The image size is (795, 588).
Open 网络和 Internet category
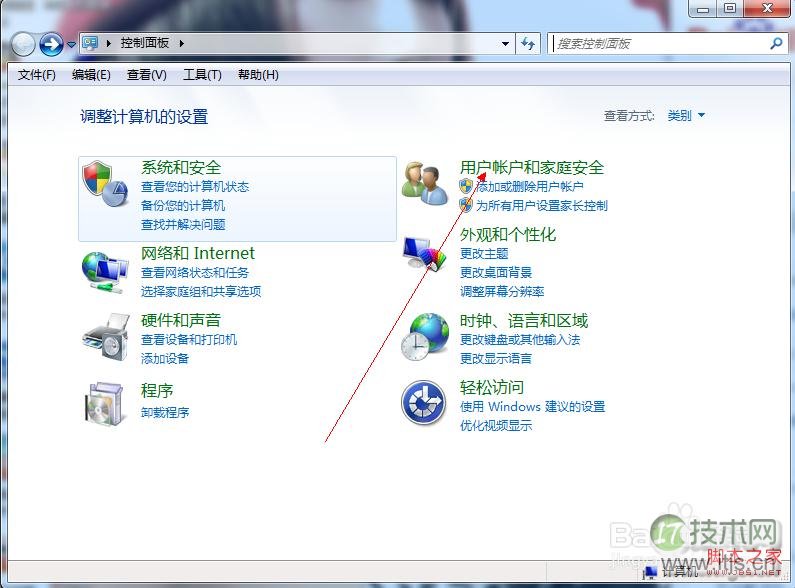(198, 253)
